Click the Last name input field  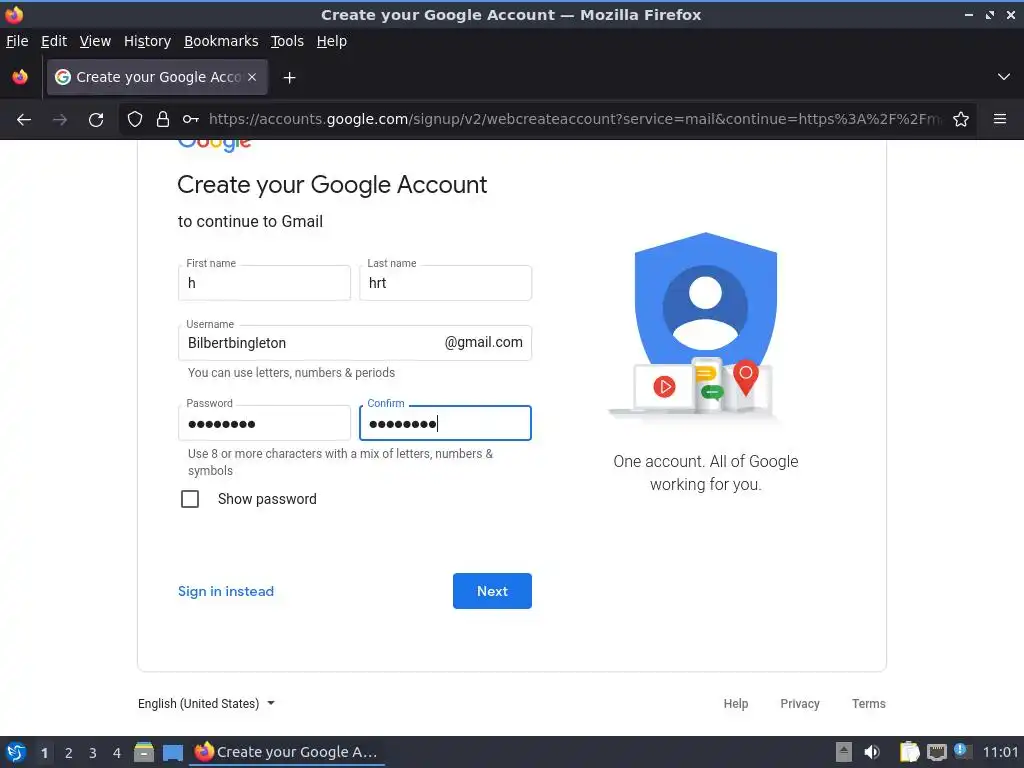click(445, 283)
